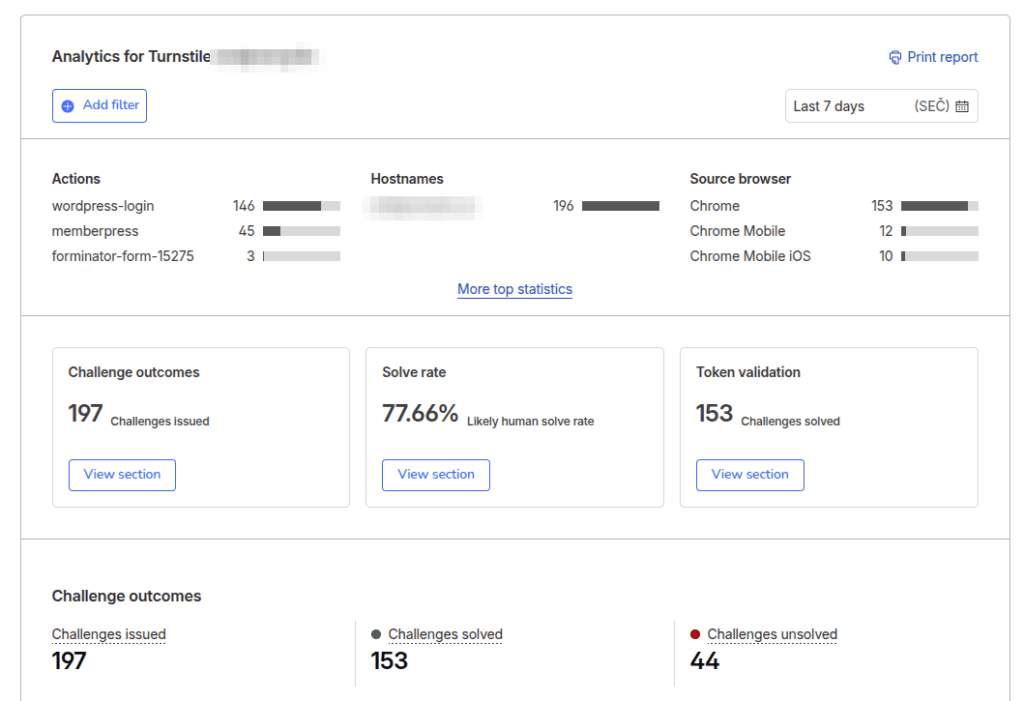Select the Chrome source browser entry
1024x701 pixels.
click(834, 206)
